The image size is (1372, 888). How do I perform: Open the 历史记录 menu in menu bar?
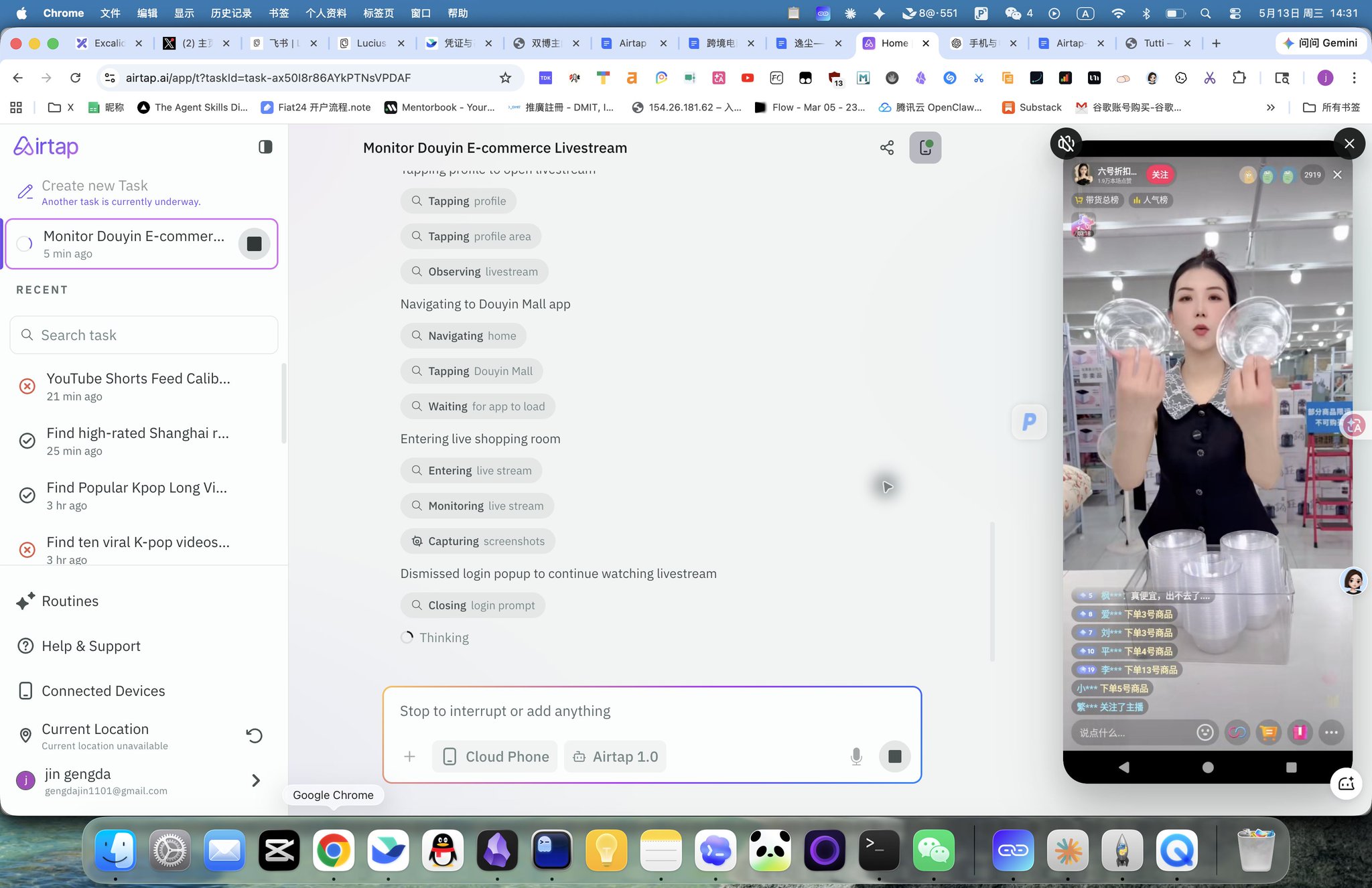point(231,13)
